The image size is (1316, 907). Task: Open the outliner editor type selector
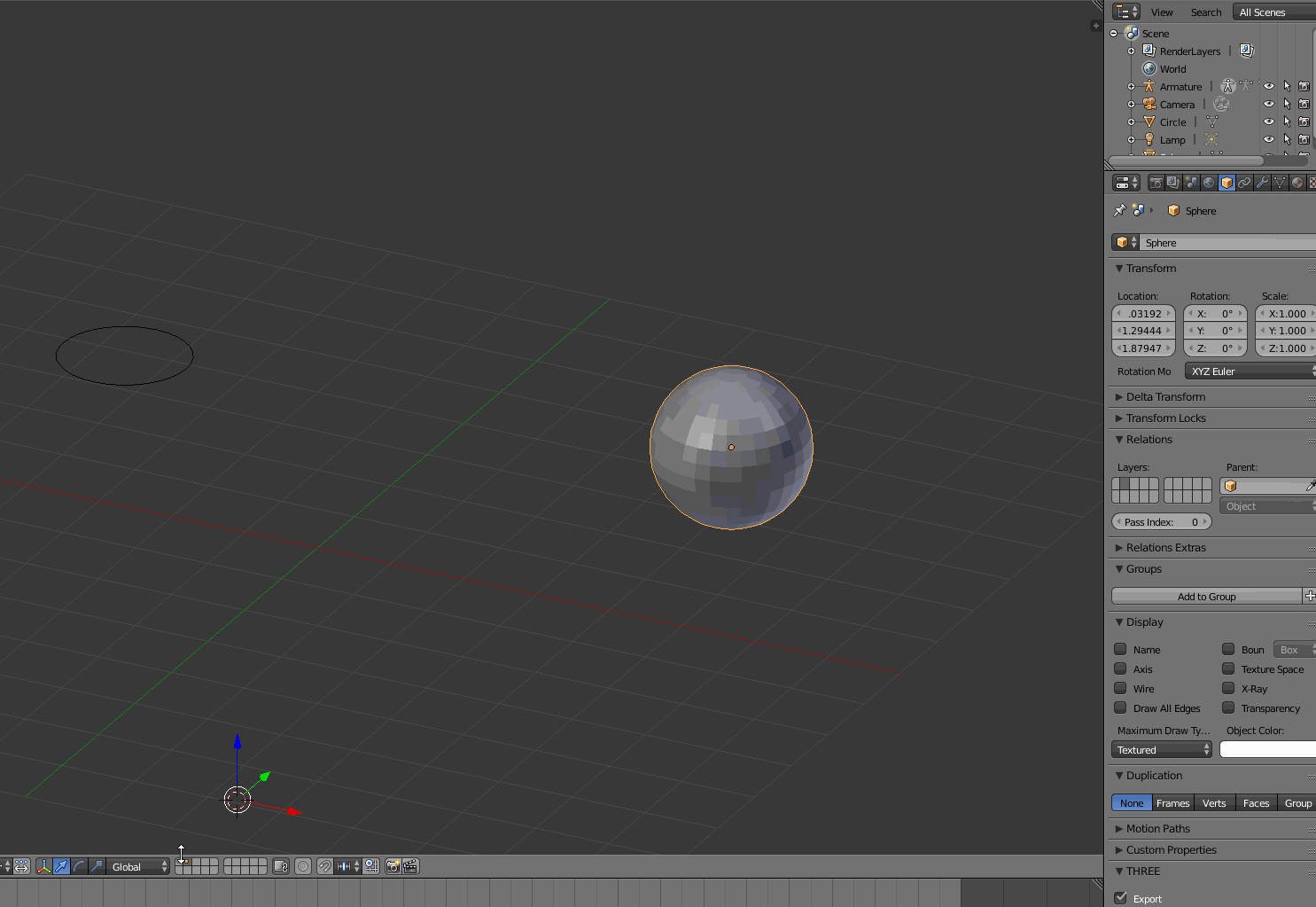1126,12
